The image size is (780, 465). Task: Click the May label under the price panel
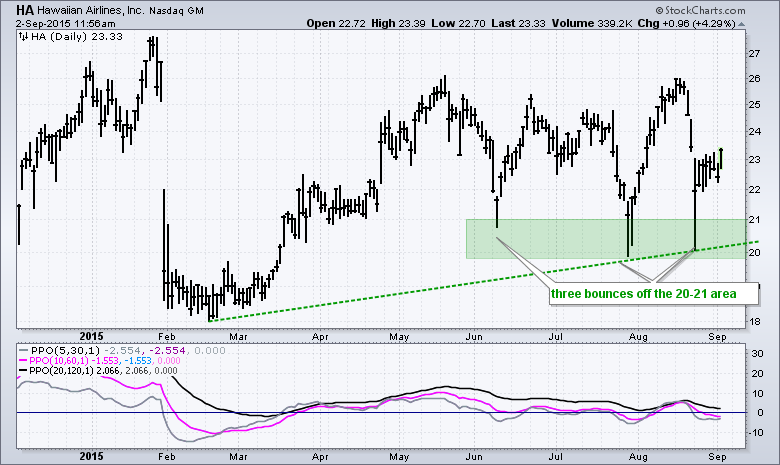tap(399, 337)
